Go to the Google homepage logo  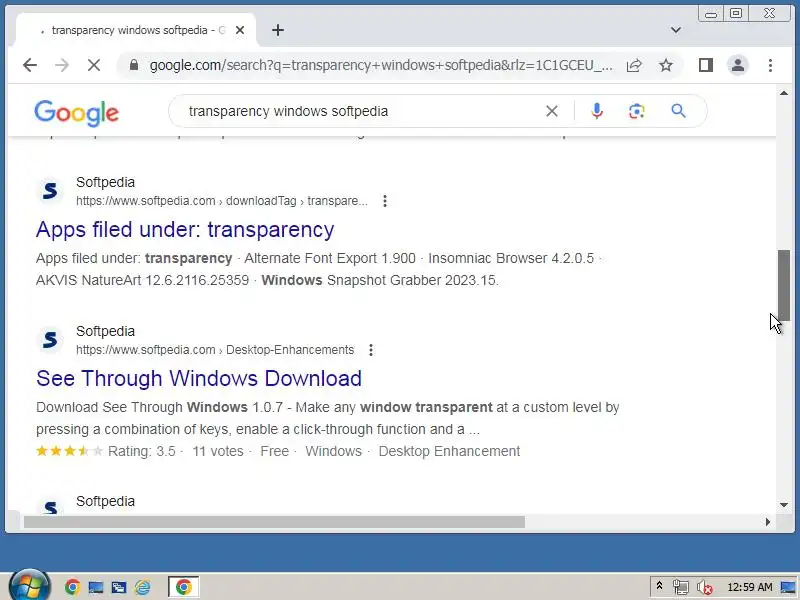click(x=77, y=113)
